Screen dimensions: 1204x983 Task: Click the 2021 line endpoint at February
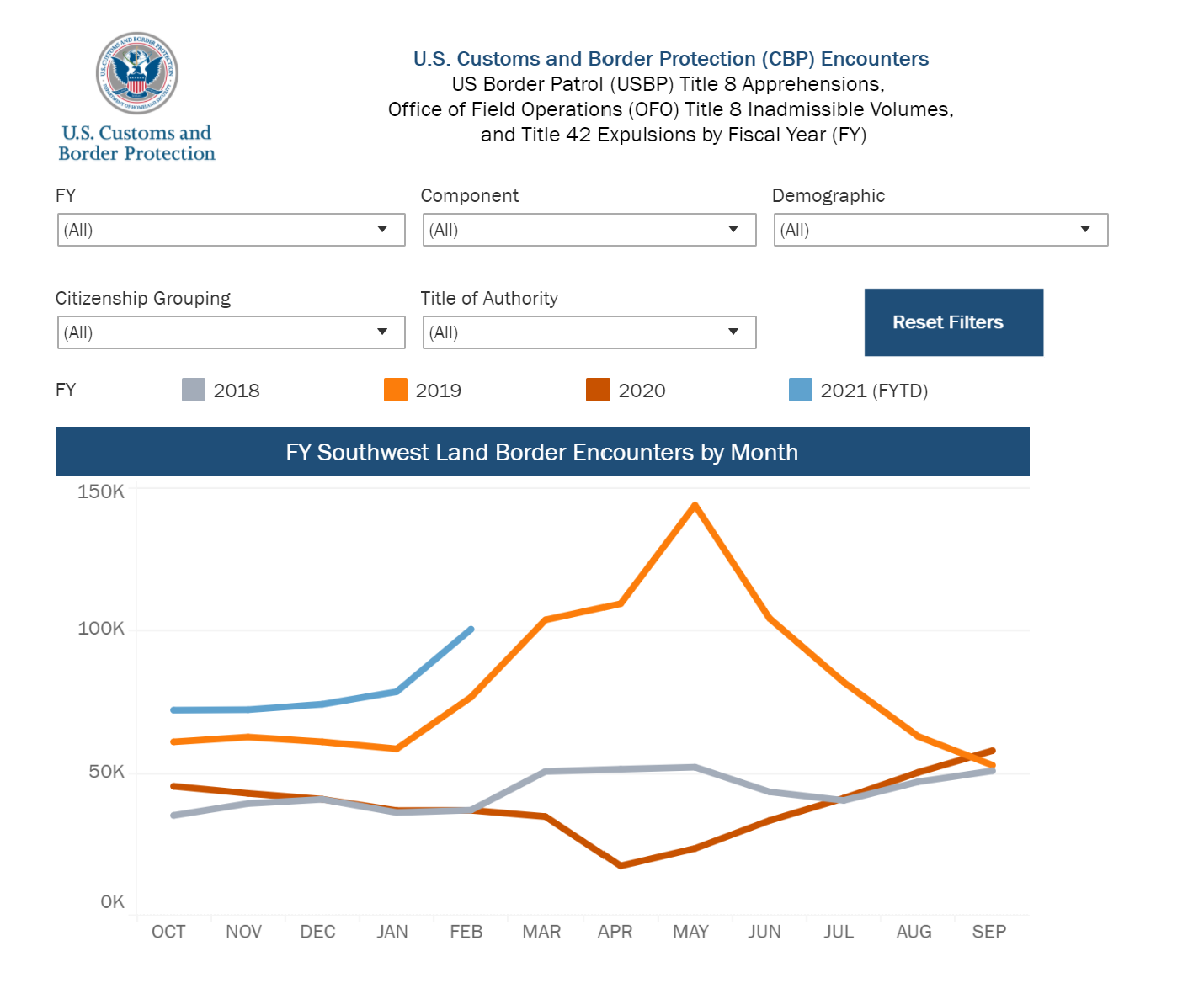pyautogui.click(x=471, y=630)
